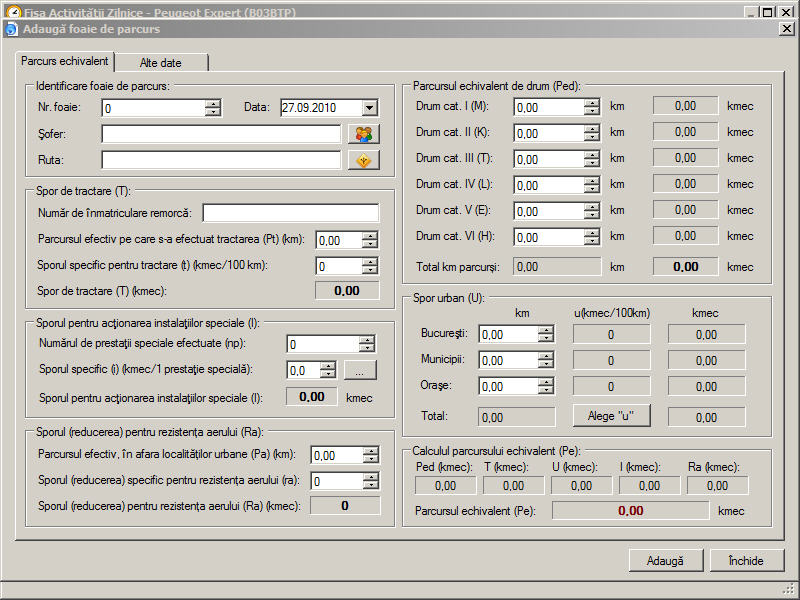Decrease Sporul specific pentru tractare value

(x=370, y=270)
